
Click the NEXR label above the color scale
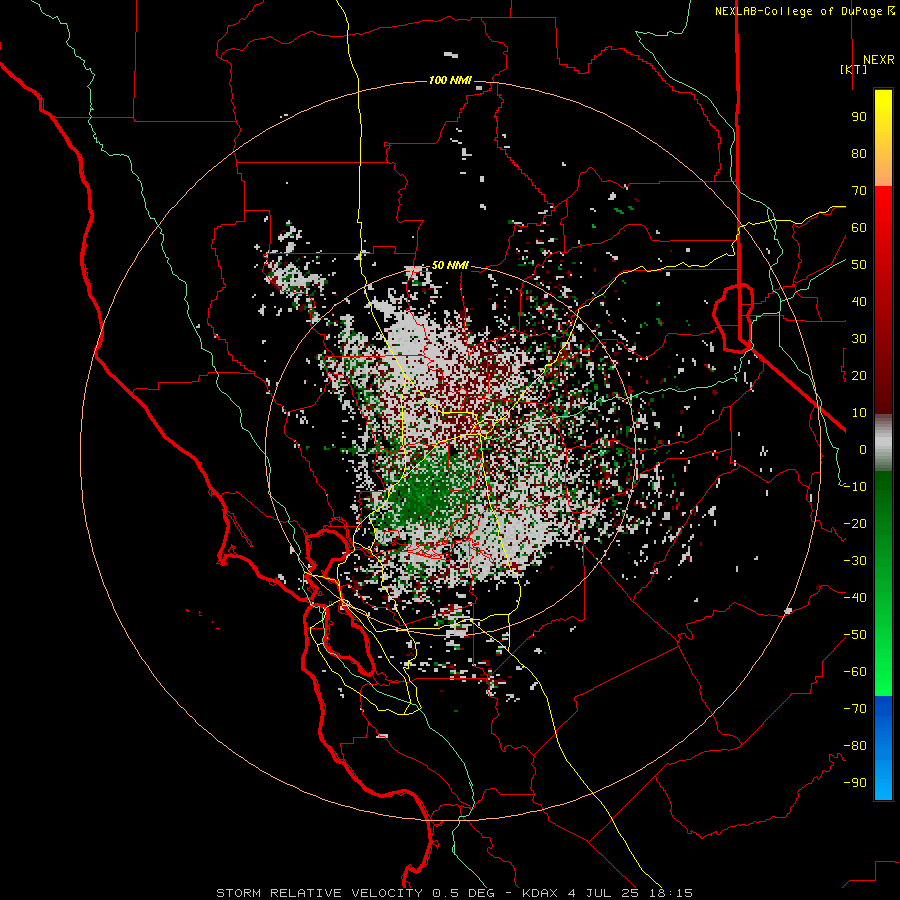[x=878, y=60]
